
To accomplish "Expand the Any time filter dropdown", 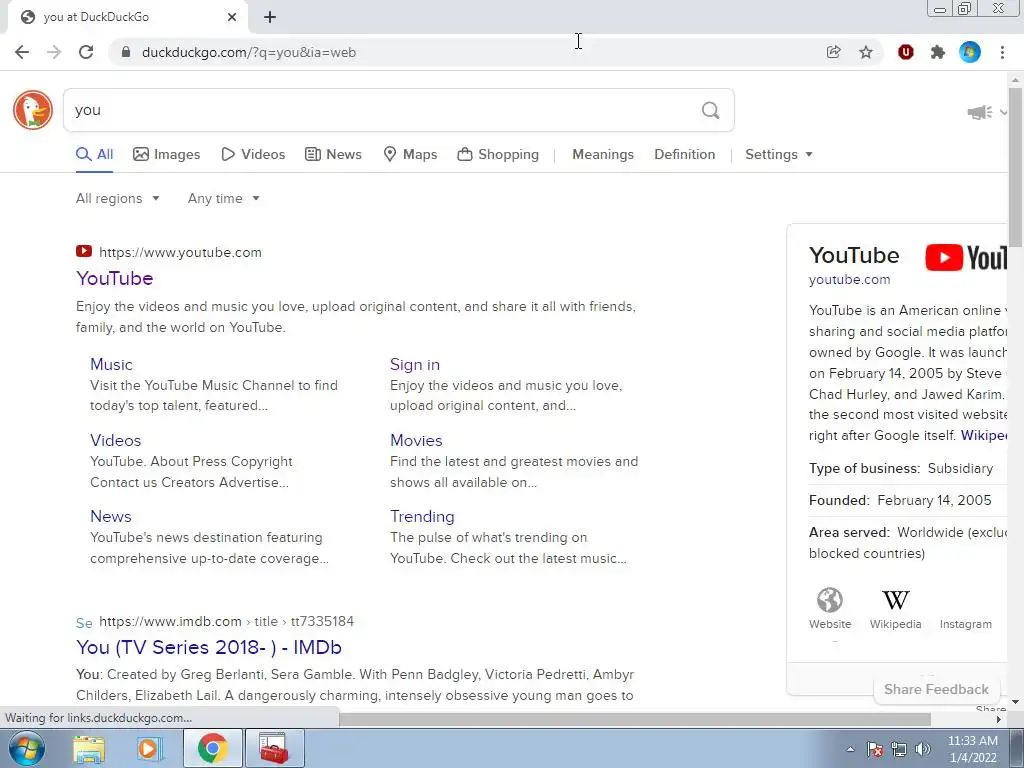I will pos(224,198).
